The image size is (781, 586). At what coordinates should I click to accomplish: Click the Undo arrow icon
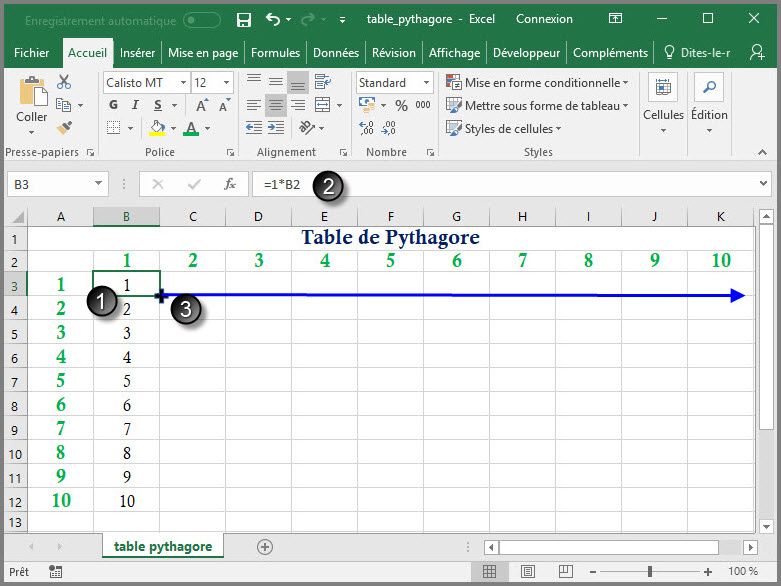pos(272,19)
